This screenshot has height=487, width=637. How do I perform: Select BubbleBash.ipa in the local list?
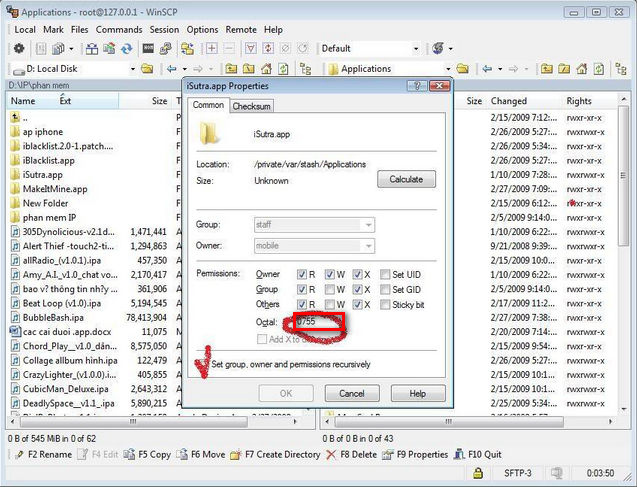pyautogui.click(x=53, y=318)
